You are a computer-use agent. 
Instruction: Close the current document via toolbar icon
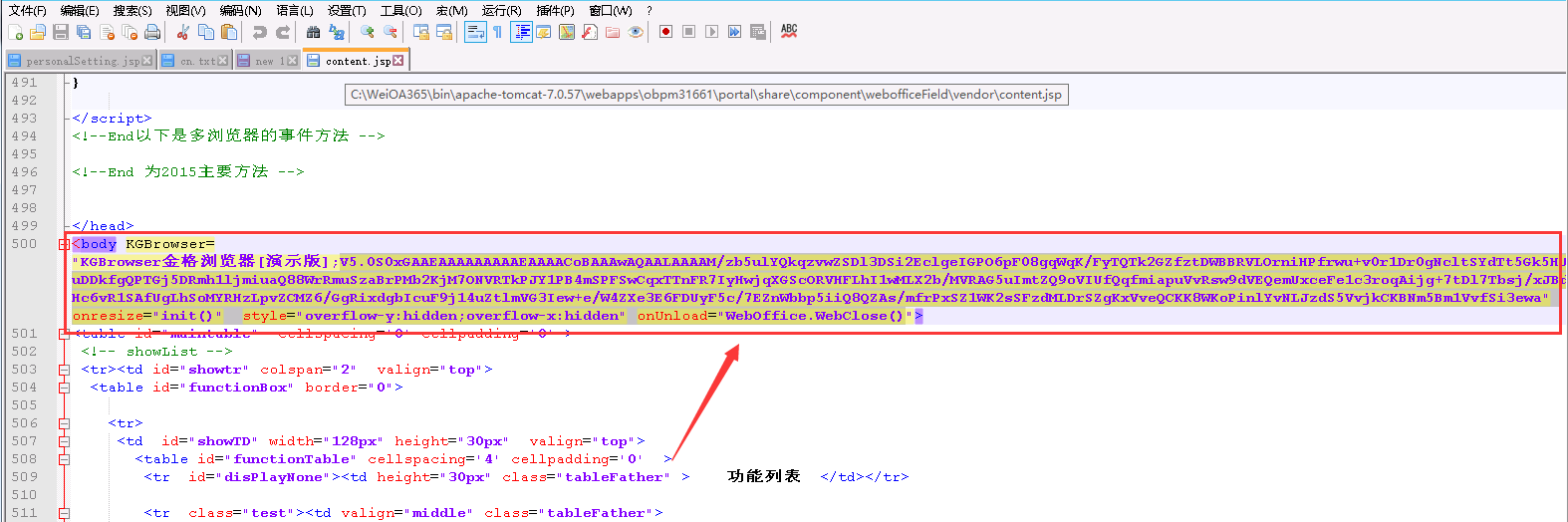click(107, 32)
